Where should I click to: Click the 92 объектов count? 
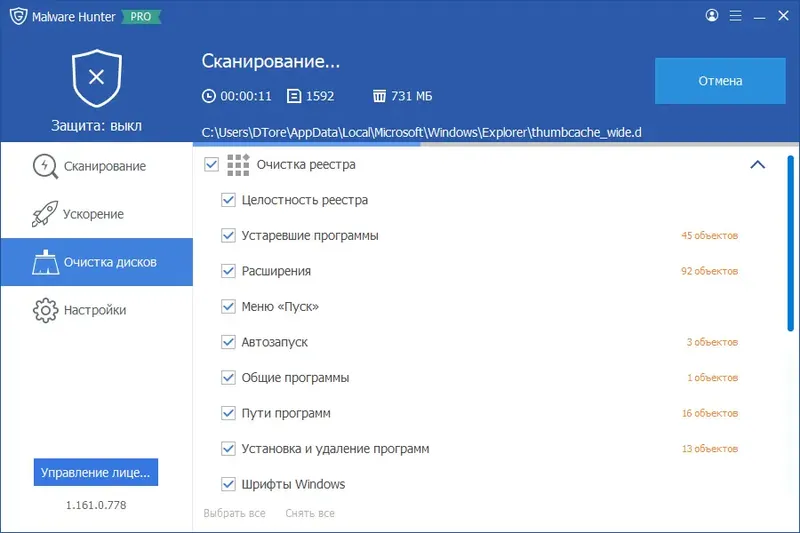point(709,271)
